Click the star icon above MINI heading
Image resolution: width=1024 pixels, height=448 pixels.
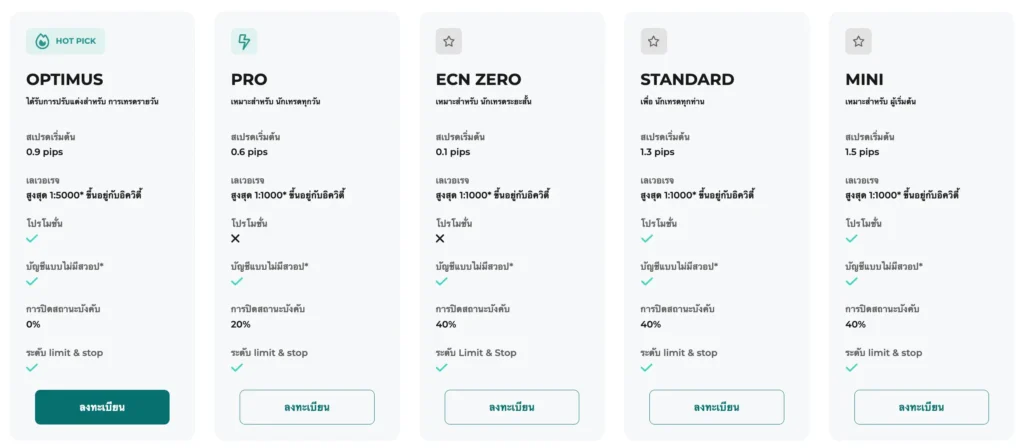858,41
